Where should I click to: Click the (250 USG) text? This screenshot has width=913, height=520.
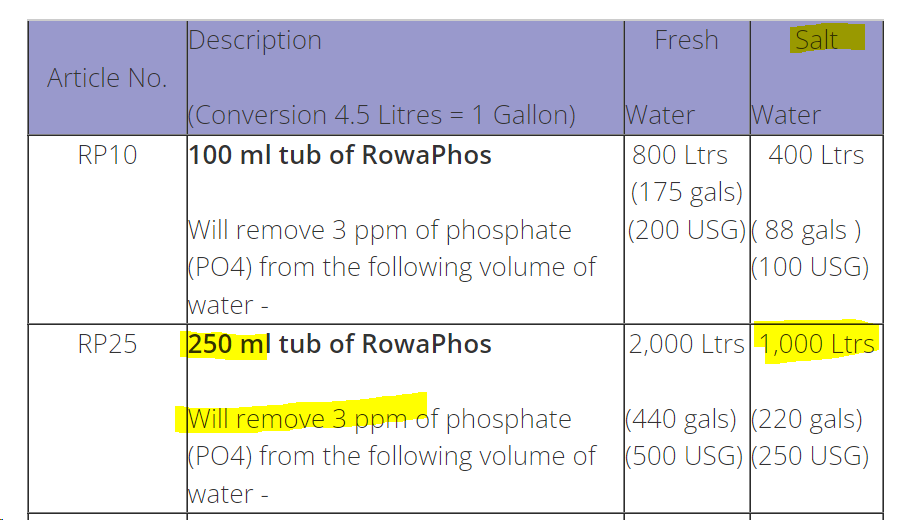(x=810, y=457)
